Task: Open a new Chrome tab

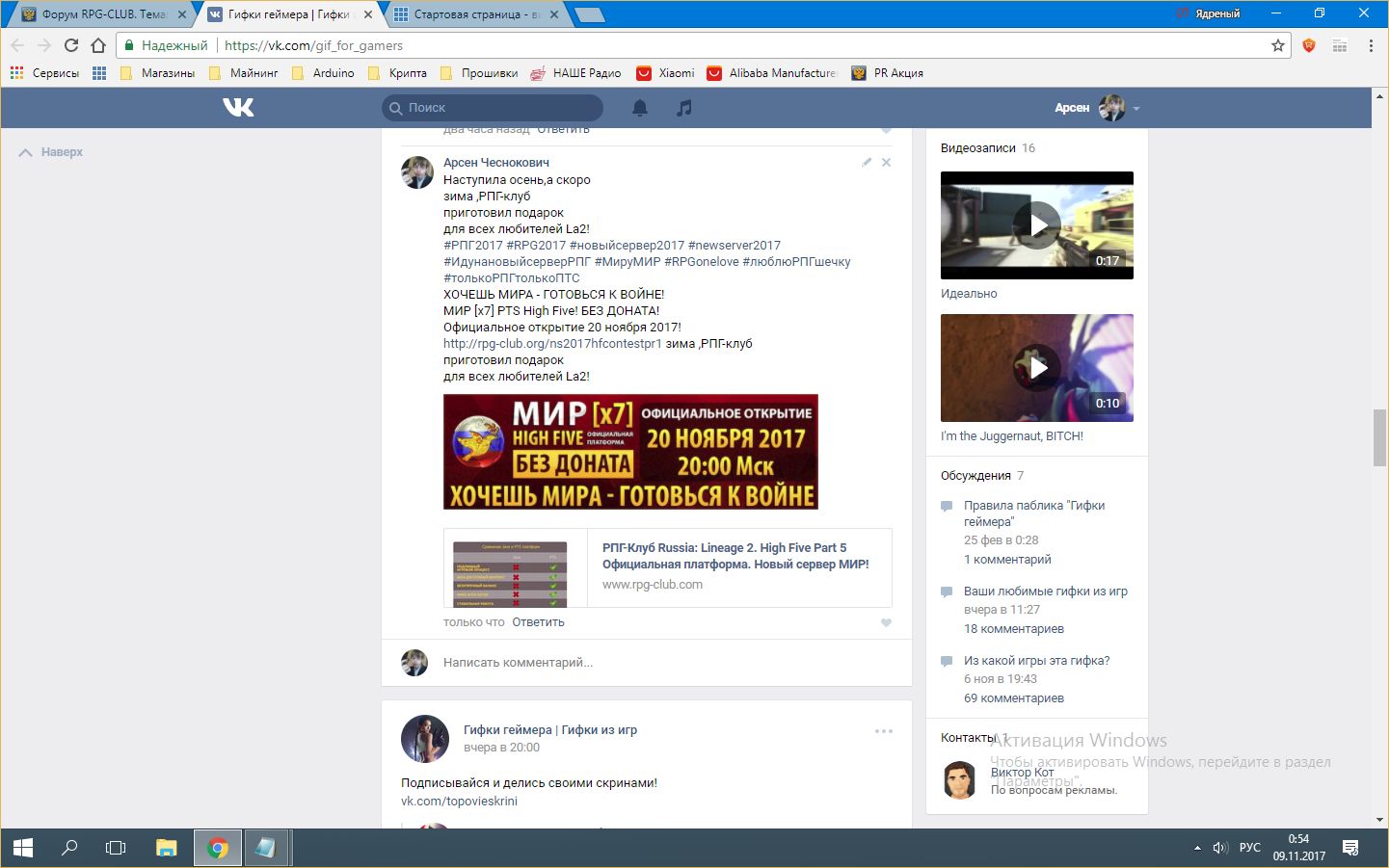Action: 589,14
